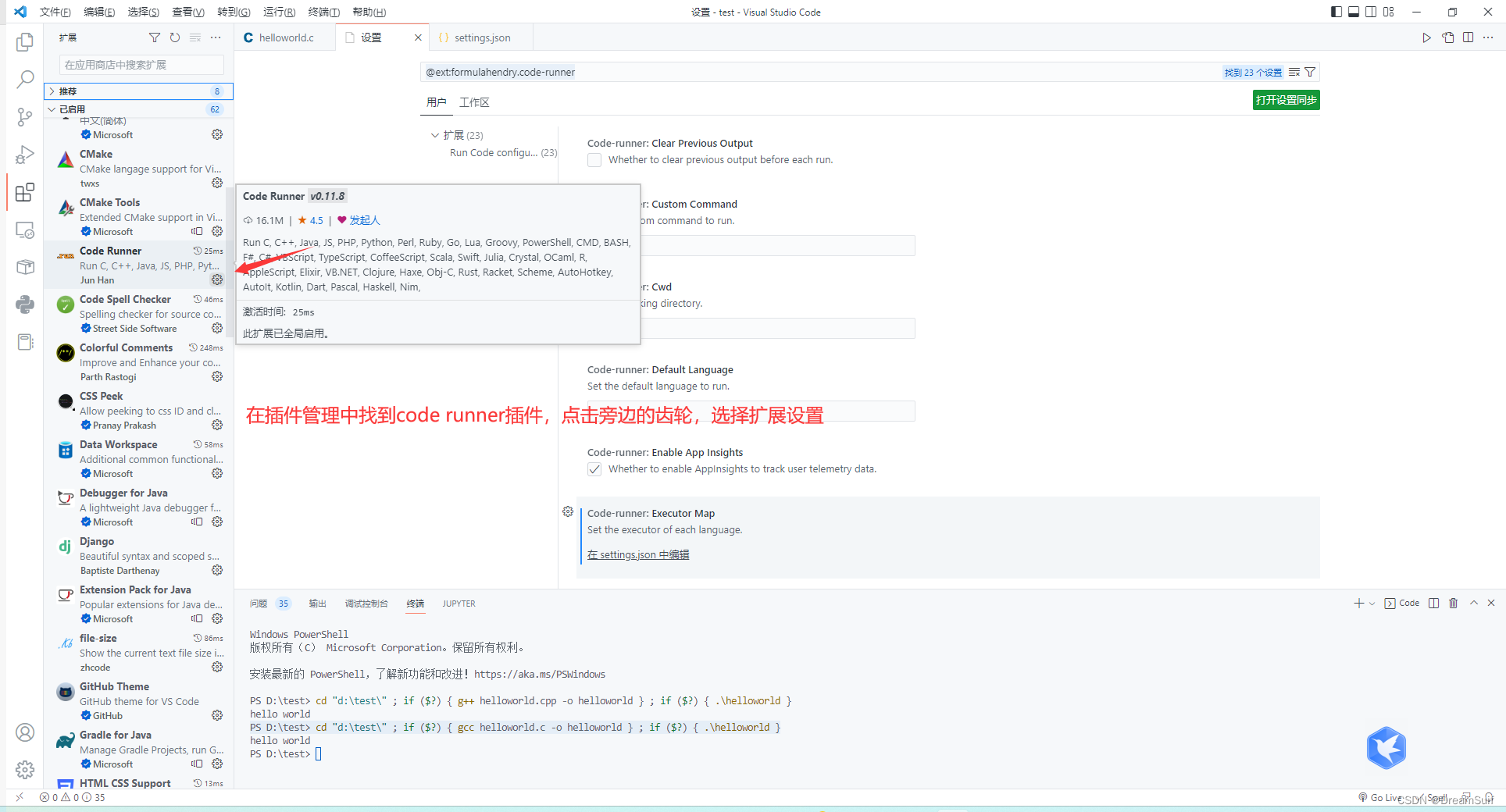Select the 工作区 settings scope tab
Screen dimensions: 1506x812
click(474, 102)
